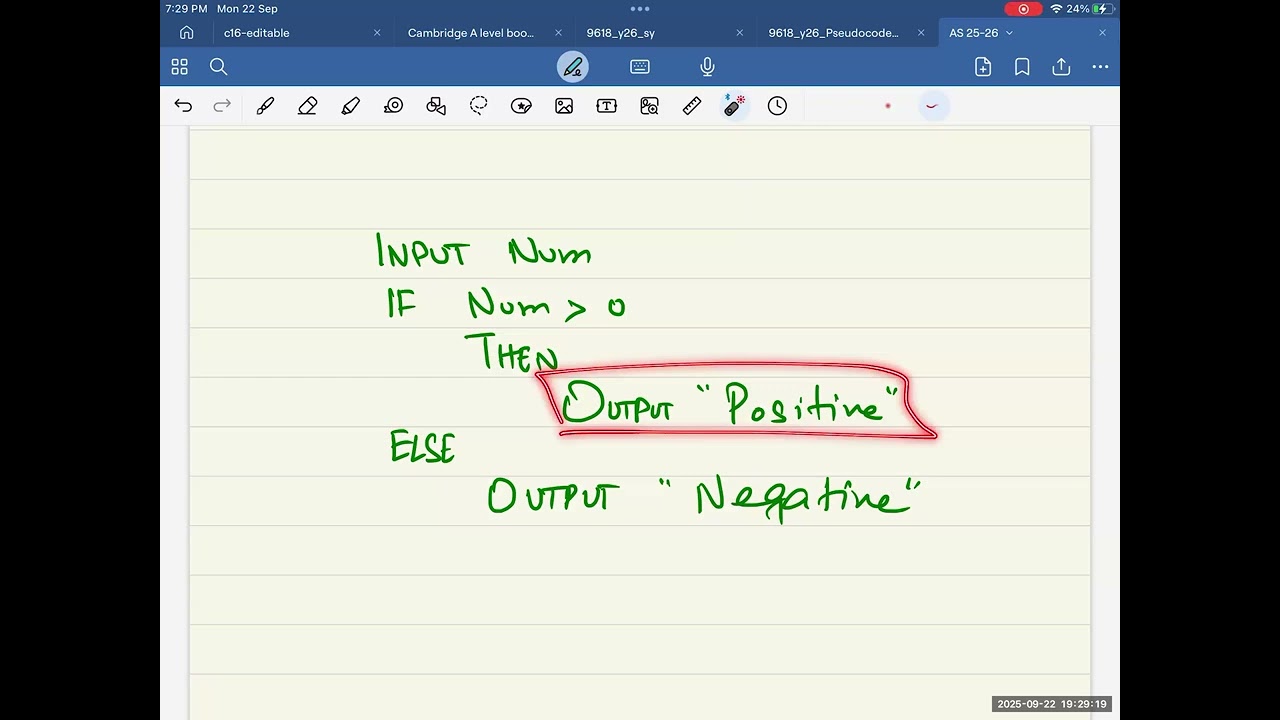Image resolution: width=1280 pixels, height=720 pixels.
Task: Close the 9618_y26_Pseudocode tab
Action: (x=921, y=33)
